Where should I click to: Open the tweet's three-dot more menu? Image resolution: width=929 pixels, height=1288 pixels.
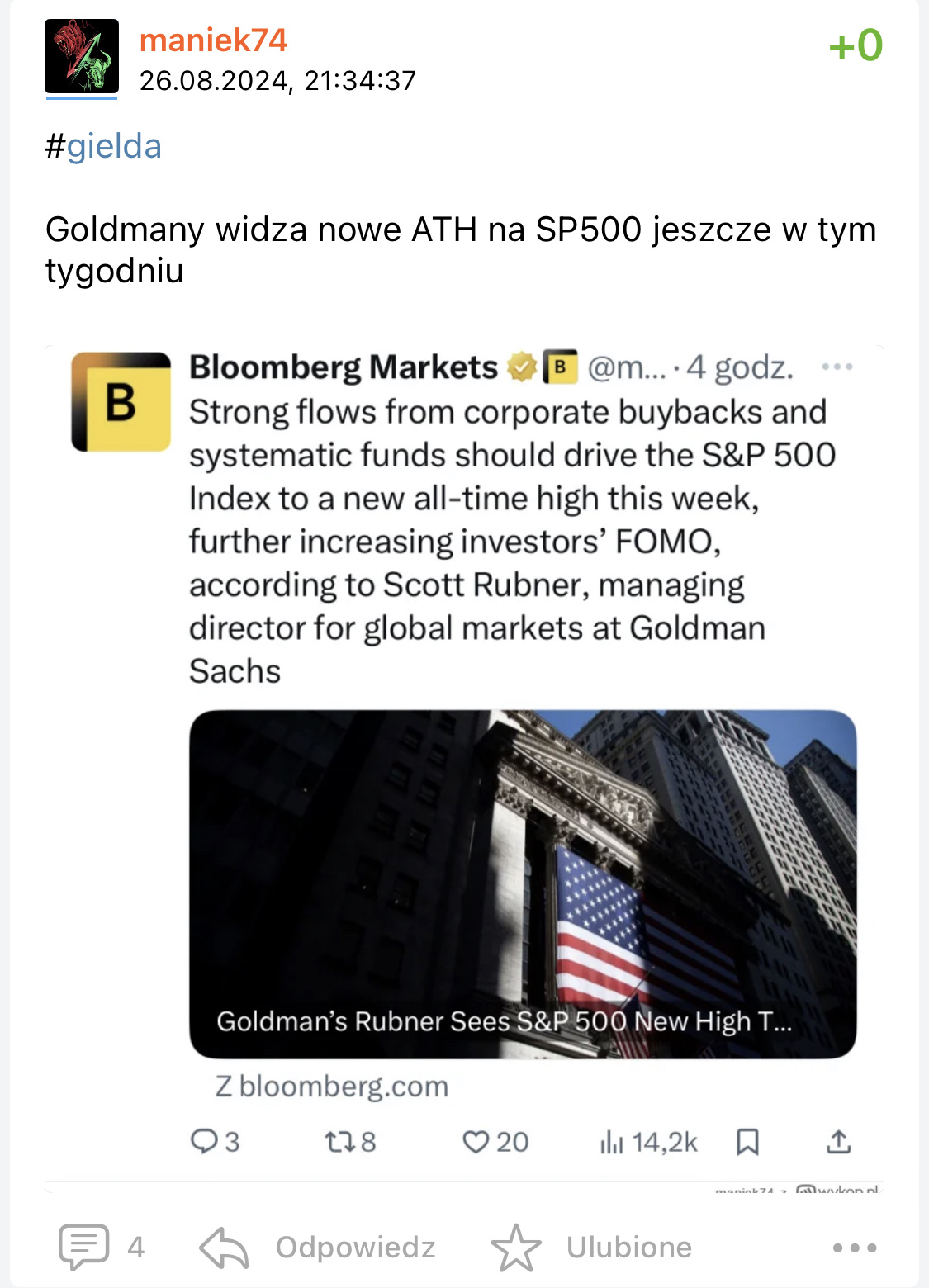click(x=837, y=367)
